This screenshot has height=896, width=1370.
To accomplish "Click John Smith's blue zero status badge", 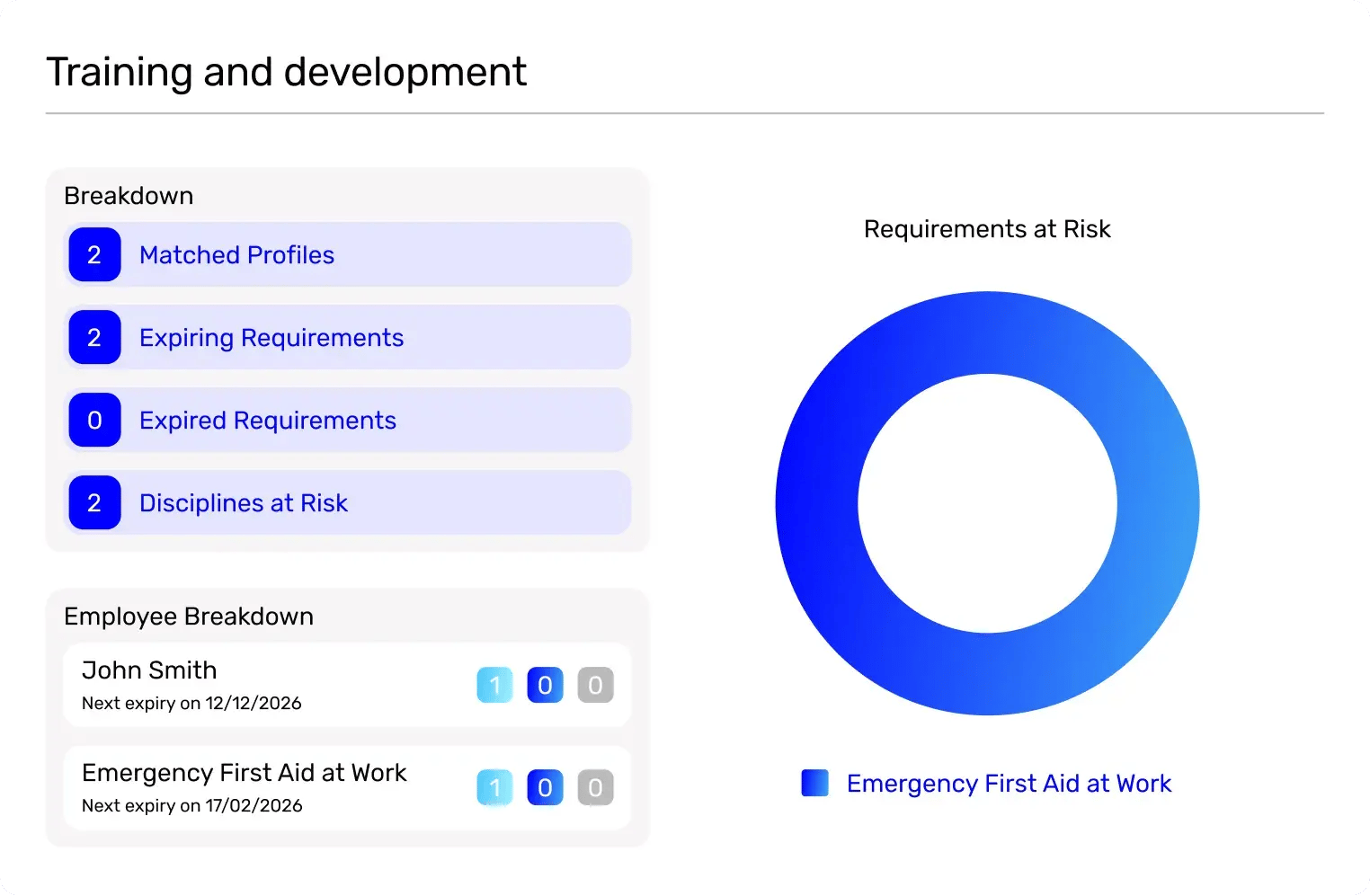I will tap(545, 684).
